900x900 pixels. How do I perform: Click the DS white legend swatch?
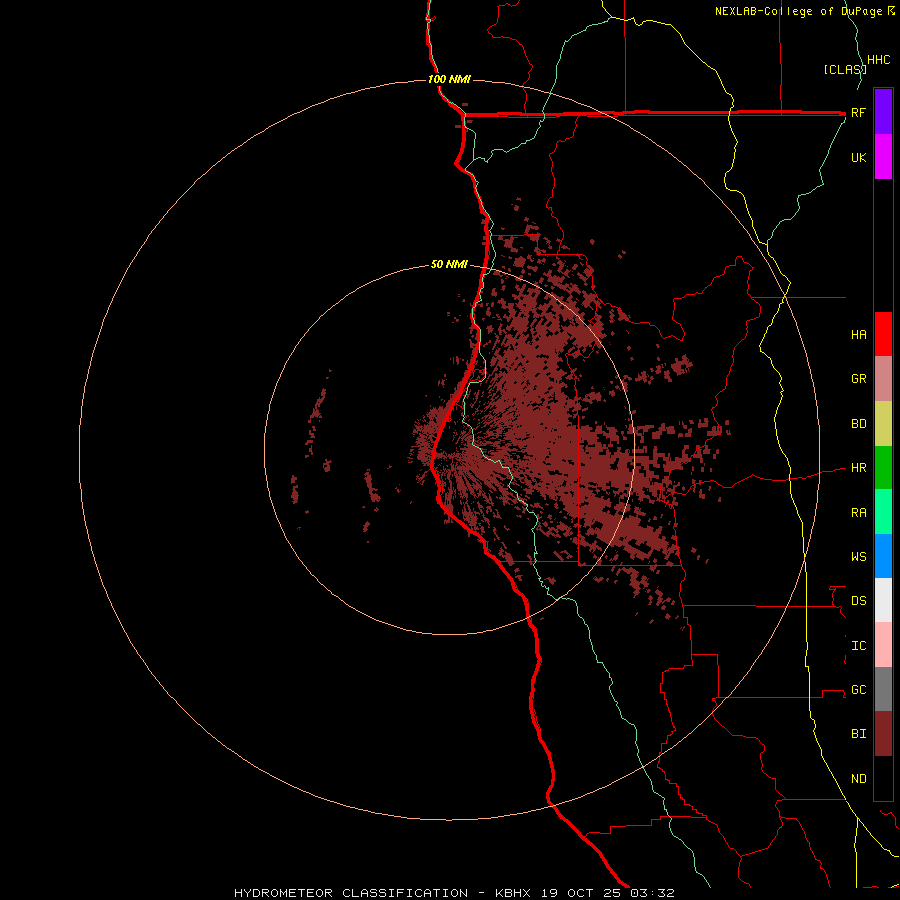[x=883, y=600]
